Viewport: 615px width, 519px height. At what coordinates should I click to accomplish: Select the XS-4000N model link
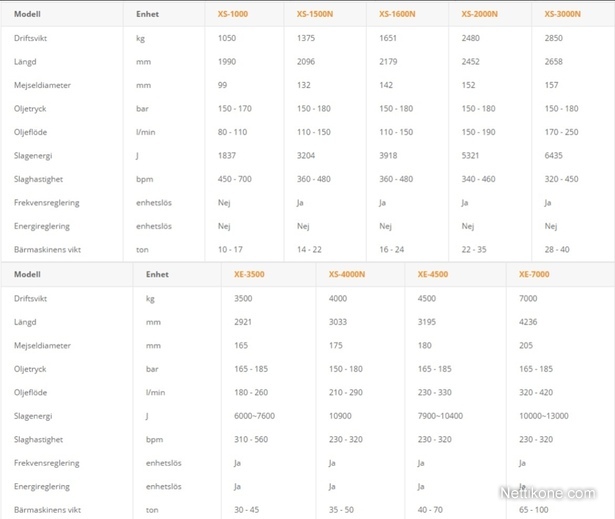tap(347, 274)
